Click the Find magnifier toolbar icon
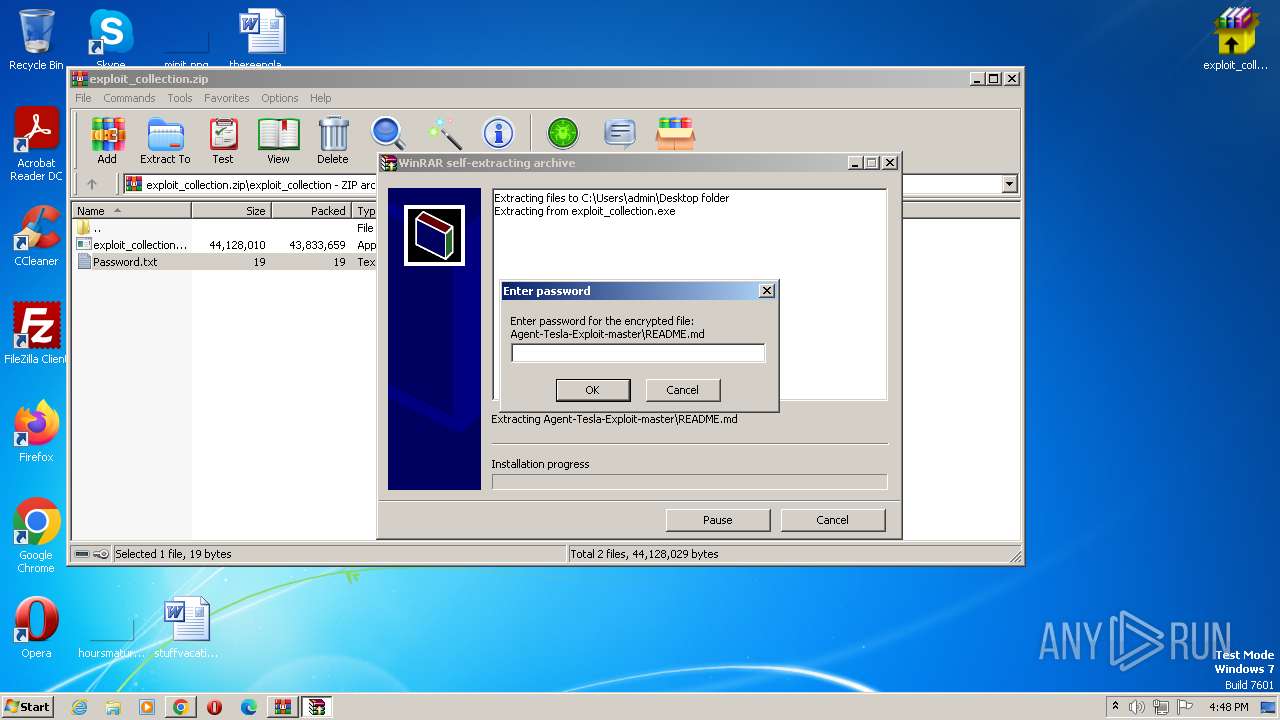 (388, 133)
